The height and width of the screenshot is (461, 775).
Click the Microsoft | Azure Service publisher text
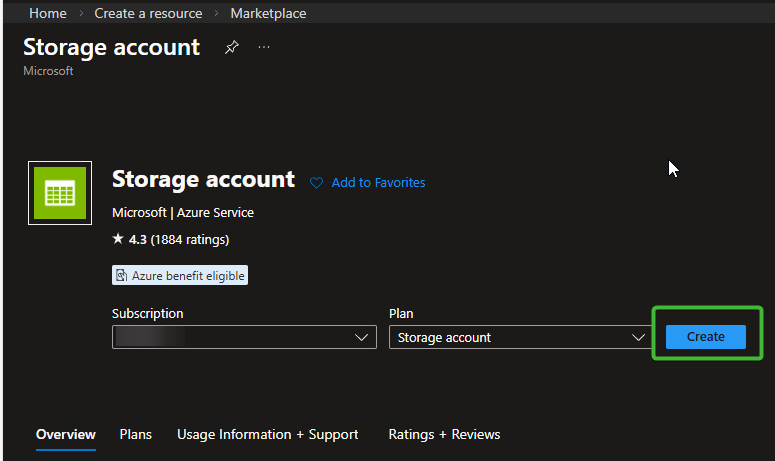(x=183, y=213)
